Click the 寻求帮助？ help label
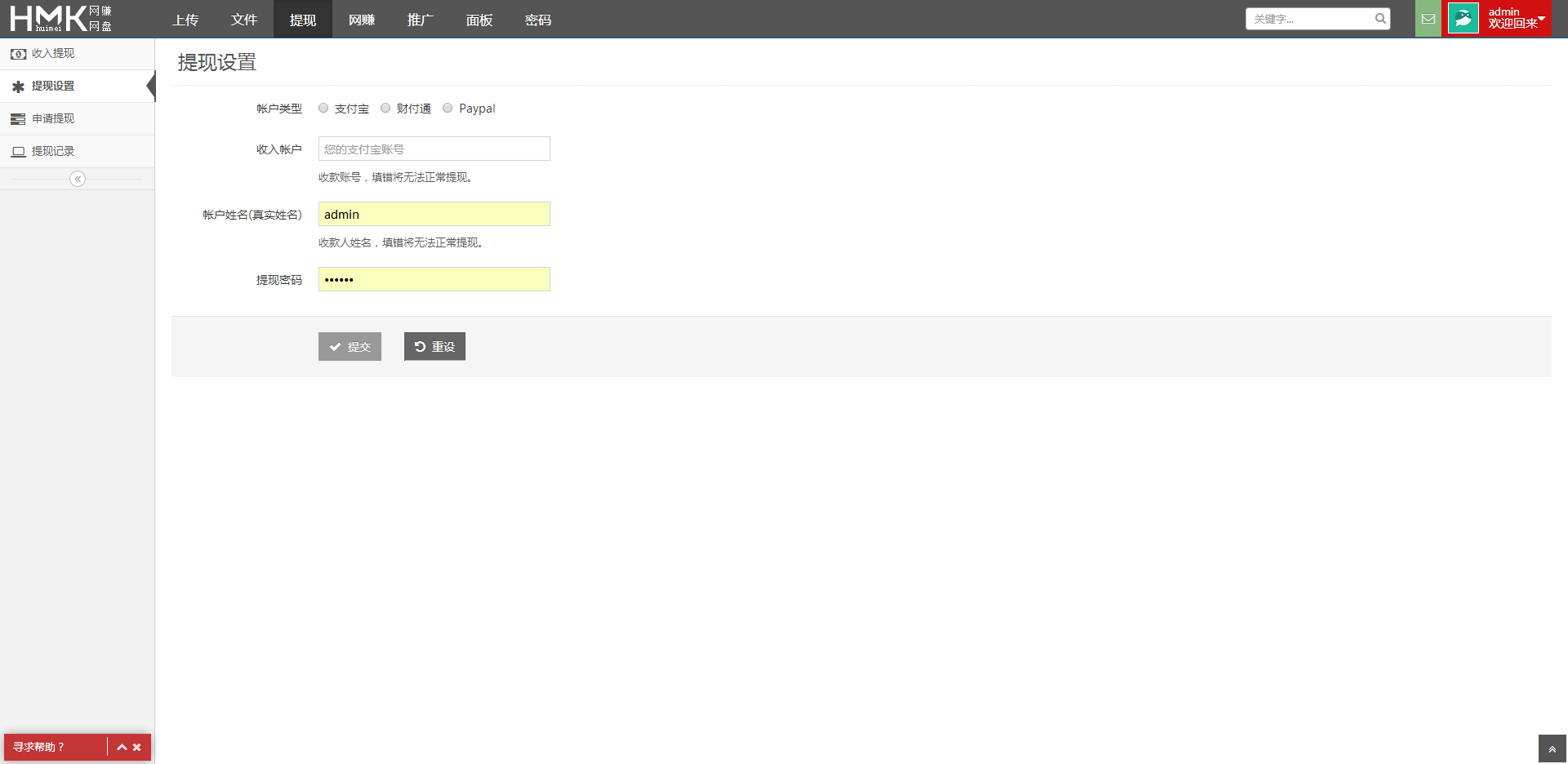This screenshot has width=1568, height=764. (x=38, y=747)
